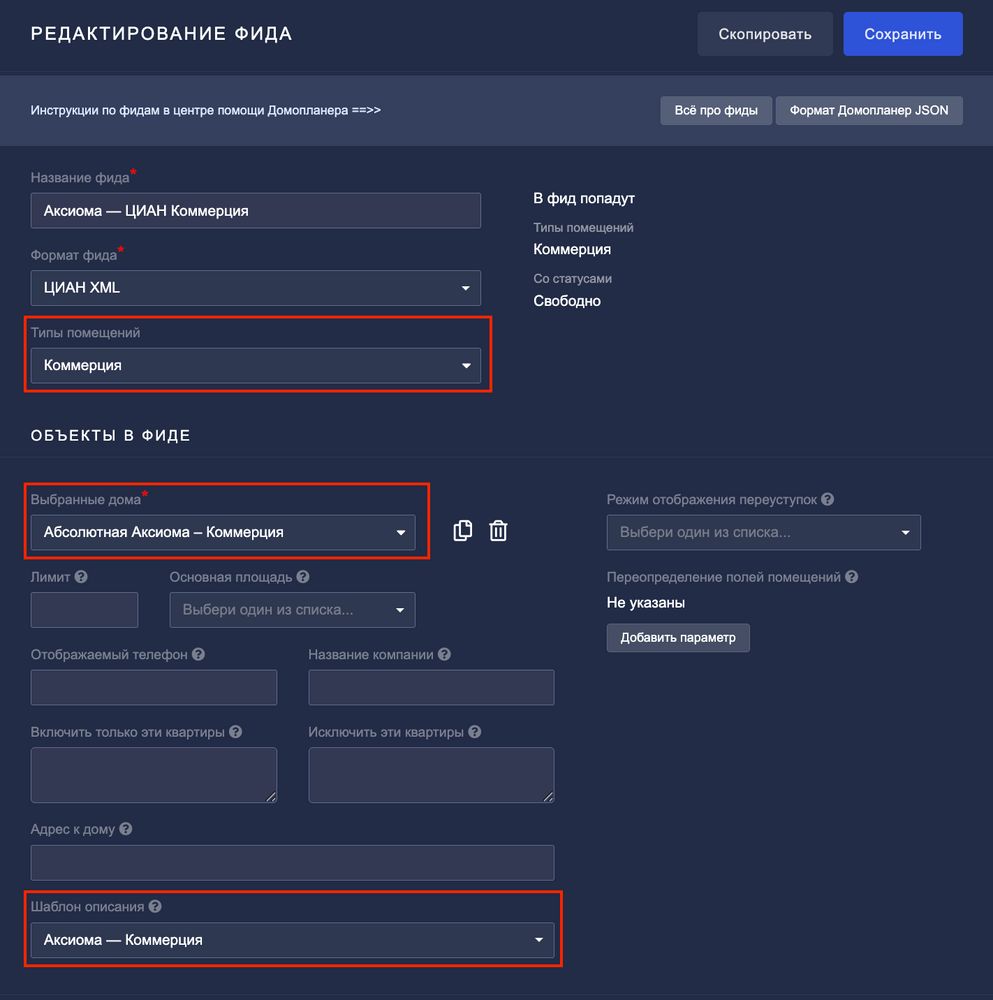
Task: Click help icon beside Переопределение полей помещений
Action: tap(852, 577)
